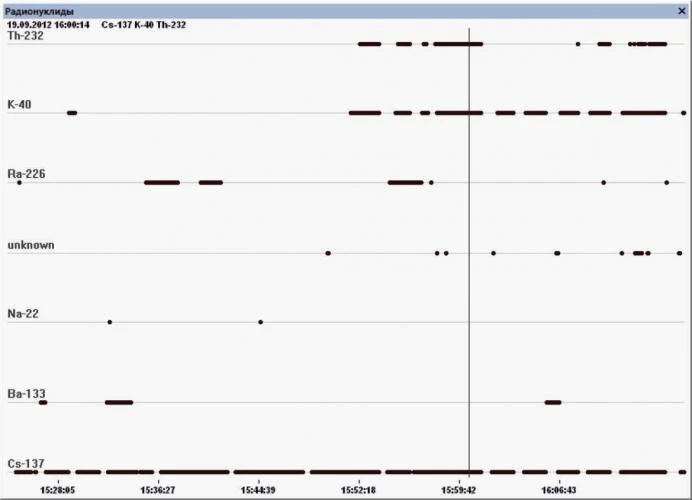
Task: Select the 15:52:18 time axis tick
Action: click(358, 490)
